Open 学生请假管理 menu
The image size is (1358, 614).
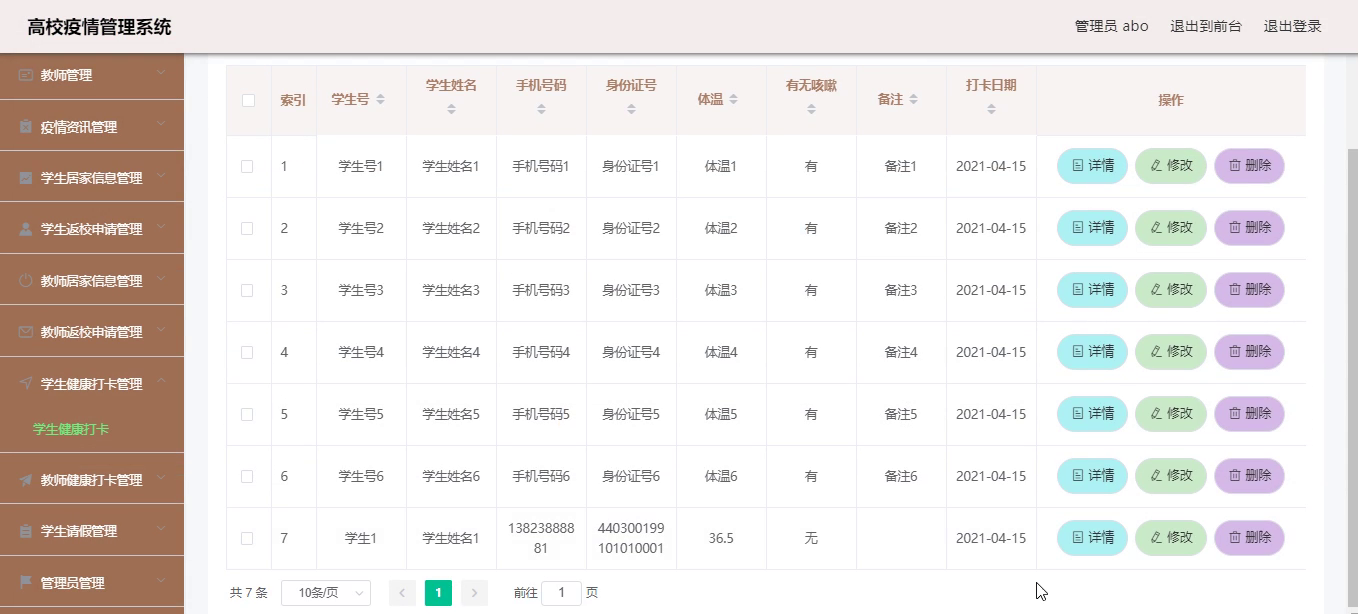(x=92, y=531)
